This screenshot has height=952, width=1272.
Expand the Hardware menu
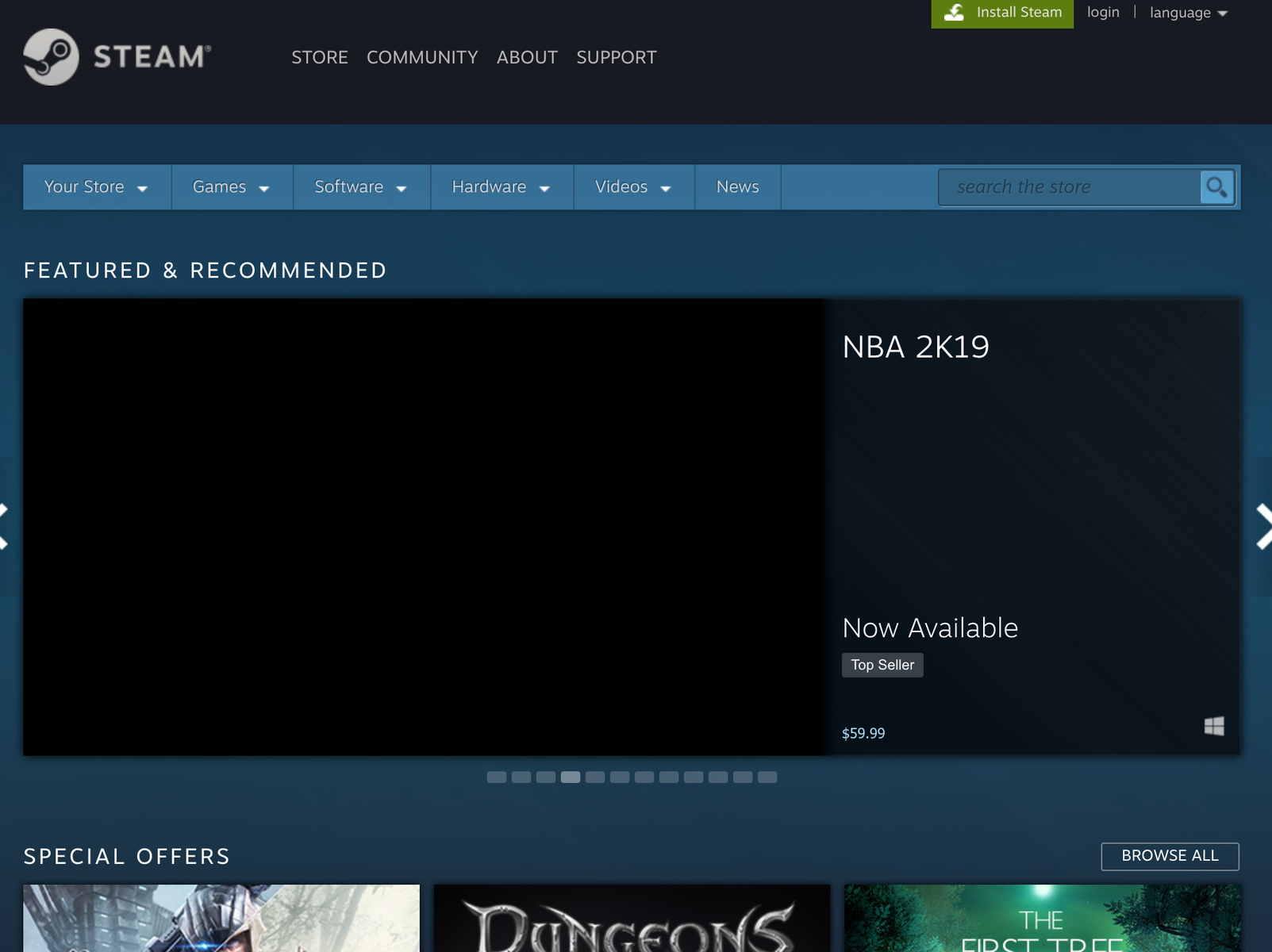[501, 187]
